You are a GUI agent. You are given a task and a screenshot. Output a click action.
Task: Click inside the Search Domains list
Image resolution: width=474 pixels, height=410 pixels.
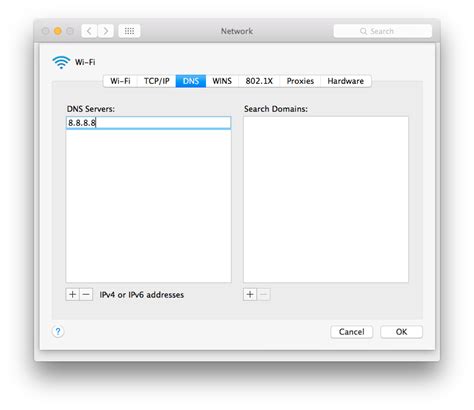pyautogui.click(x=326, y=199)
